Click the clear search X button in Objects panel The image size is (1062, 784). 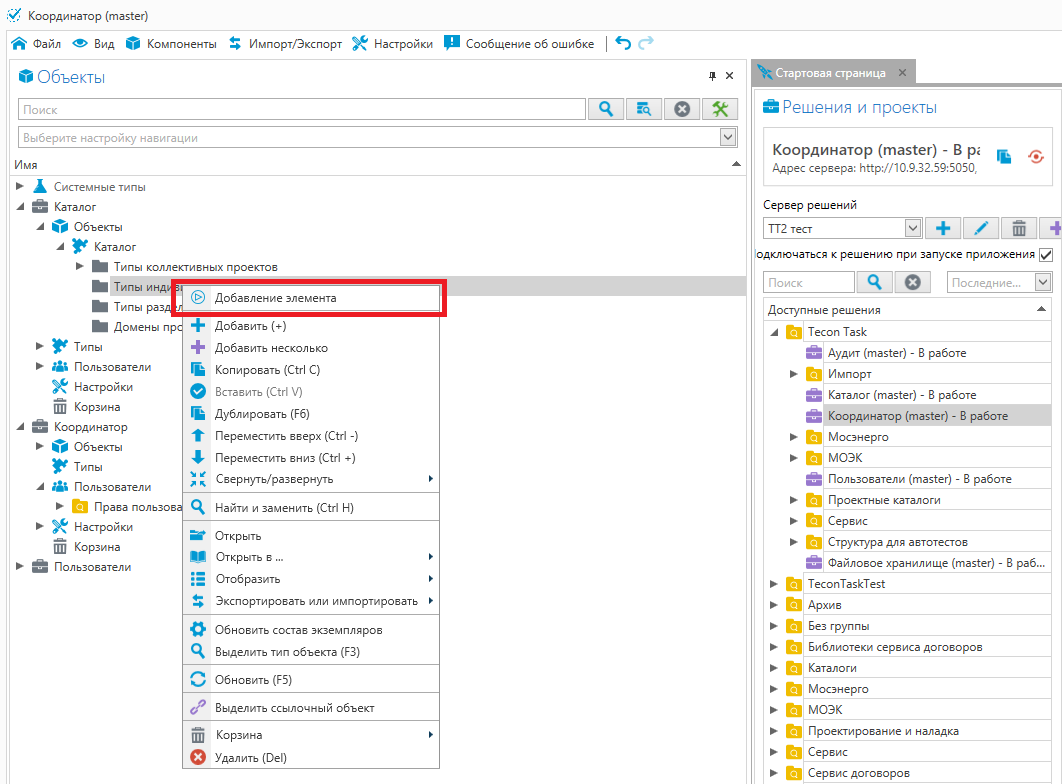[681, 109]
